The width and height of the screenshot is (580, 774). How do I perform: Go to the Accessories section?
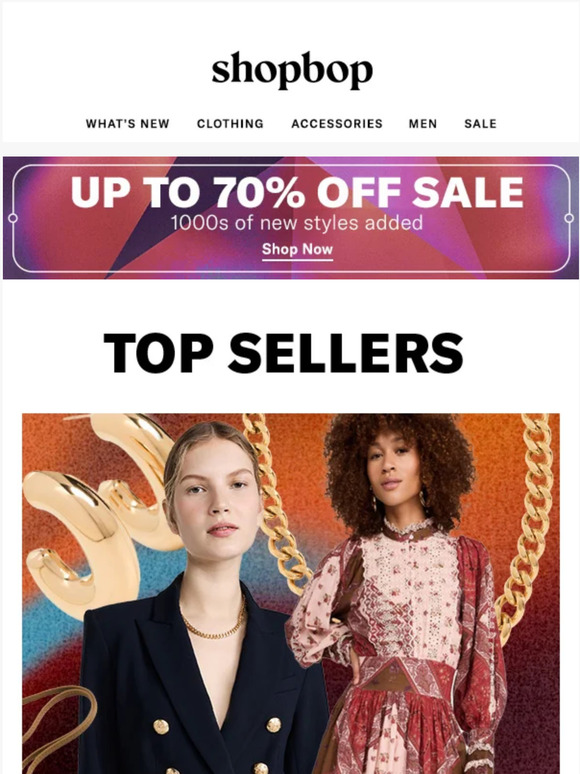(337, 123)
